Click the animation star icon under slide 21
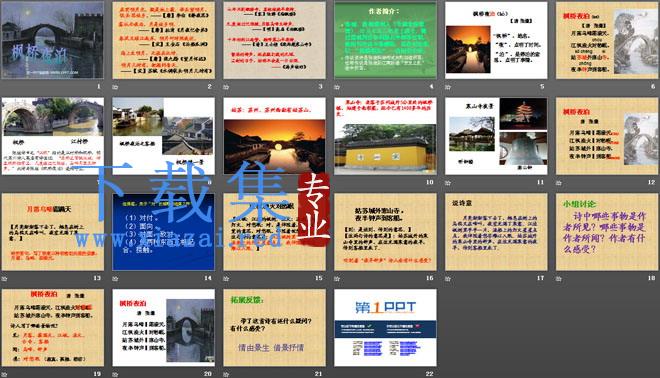 click(226, 374)
